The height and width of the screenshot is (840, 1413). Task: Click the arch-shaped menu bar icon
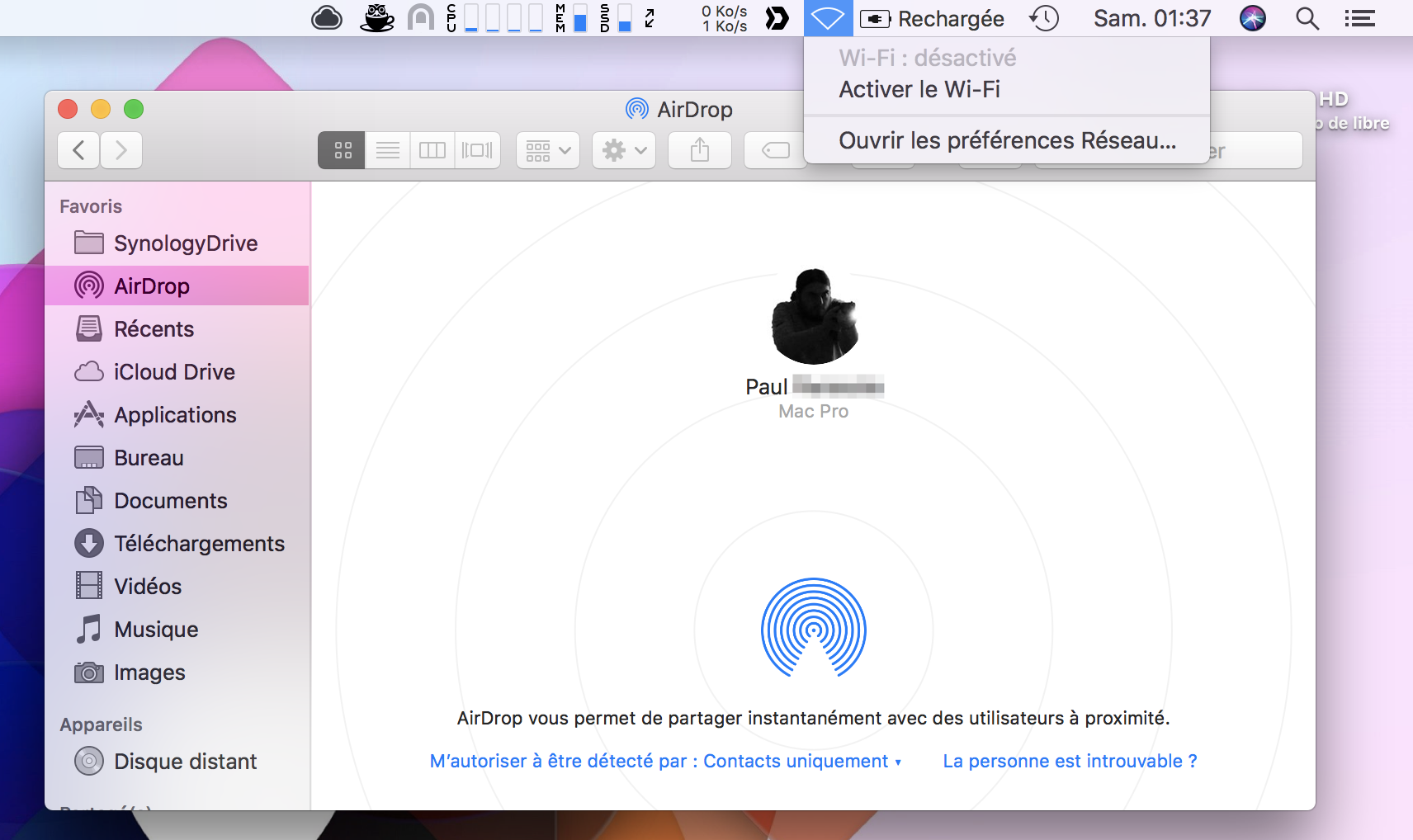tap(421, 17)
